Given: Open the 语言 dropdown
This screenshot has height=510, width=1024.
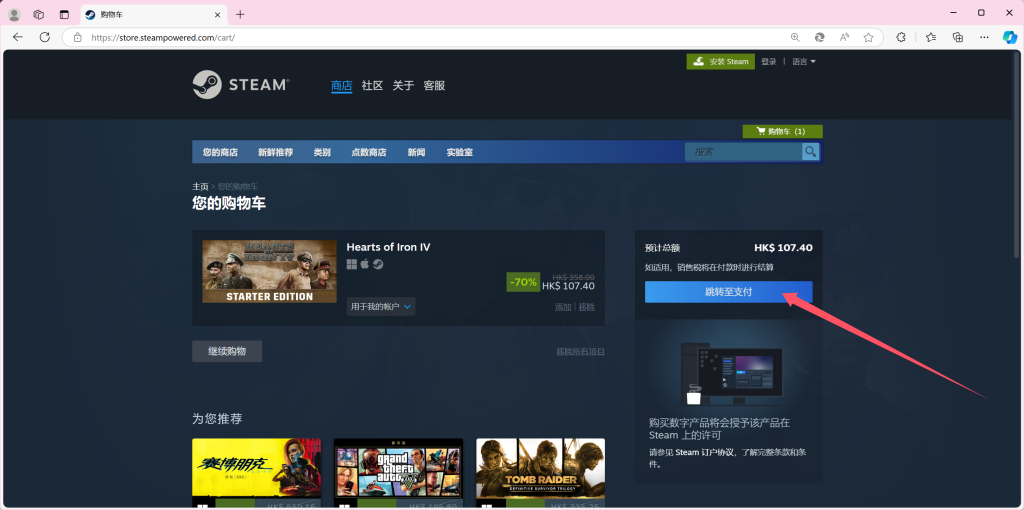Looking at the screenshot, I should point(804,61).
